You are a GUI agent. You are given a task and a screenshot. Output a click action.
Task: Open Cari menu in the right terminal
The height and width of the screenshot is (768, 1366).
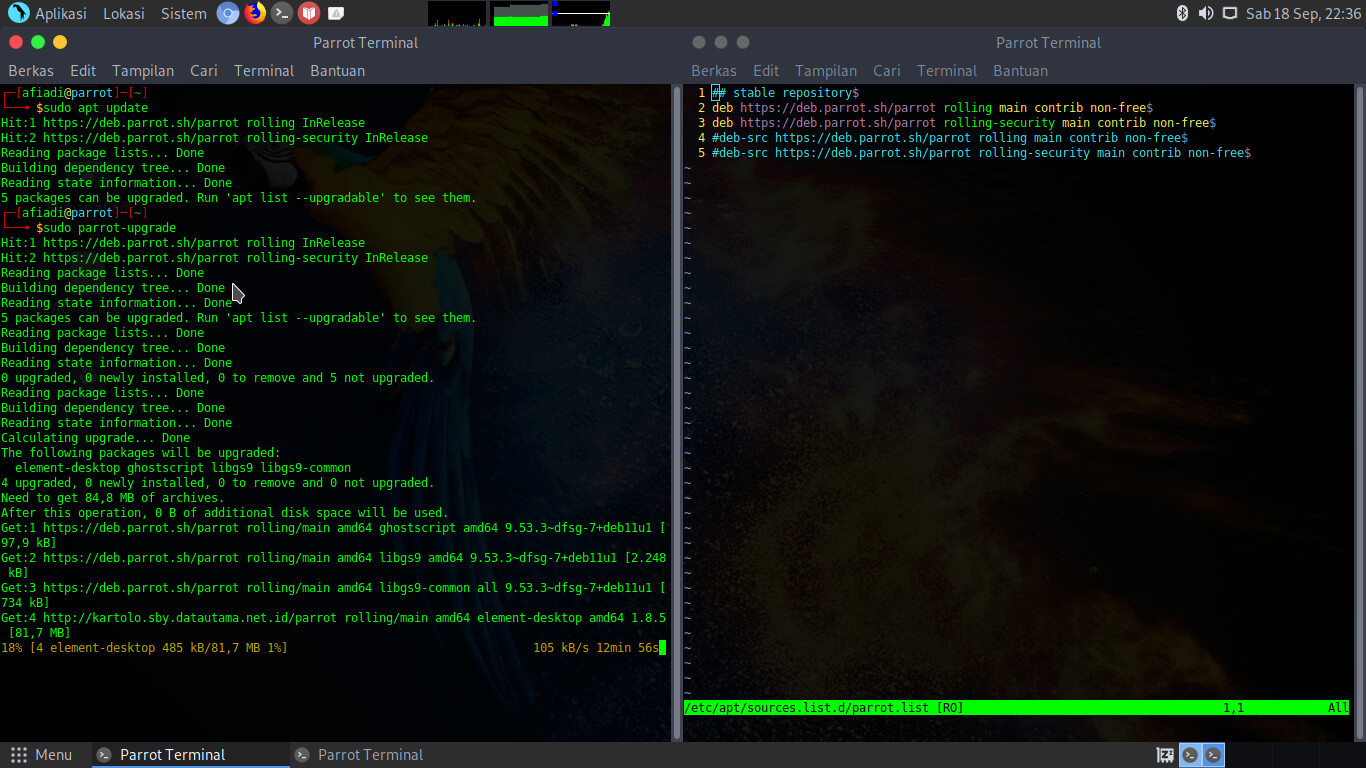887,71
